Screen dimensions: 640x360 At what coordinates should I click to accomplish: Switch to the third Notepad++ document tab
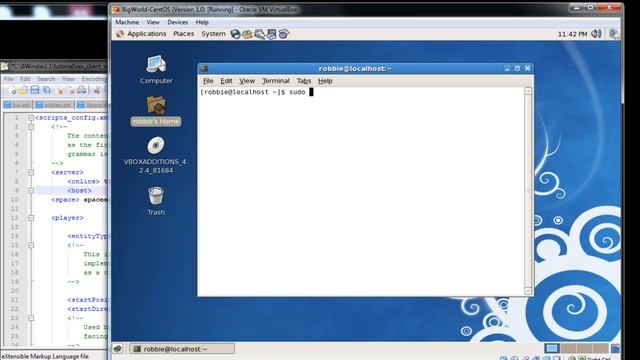[x=92, y=105]
